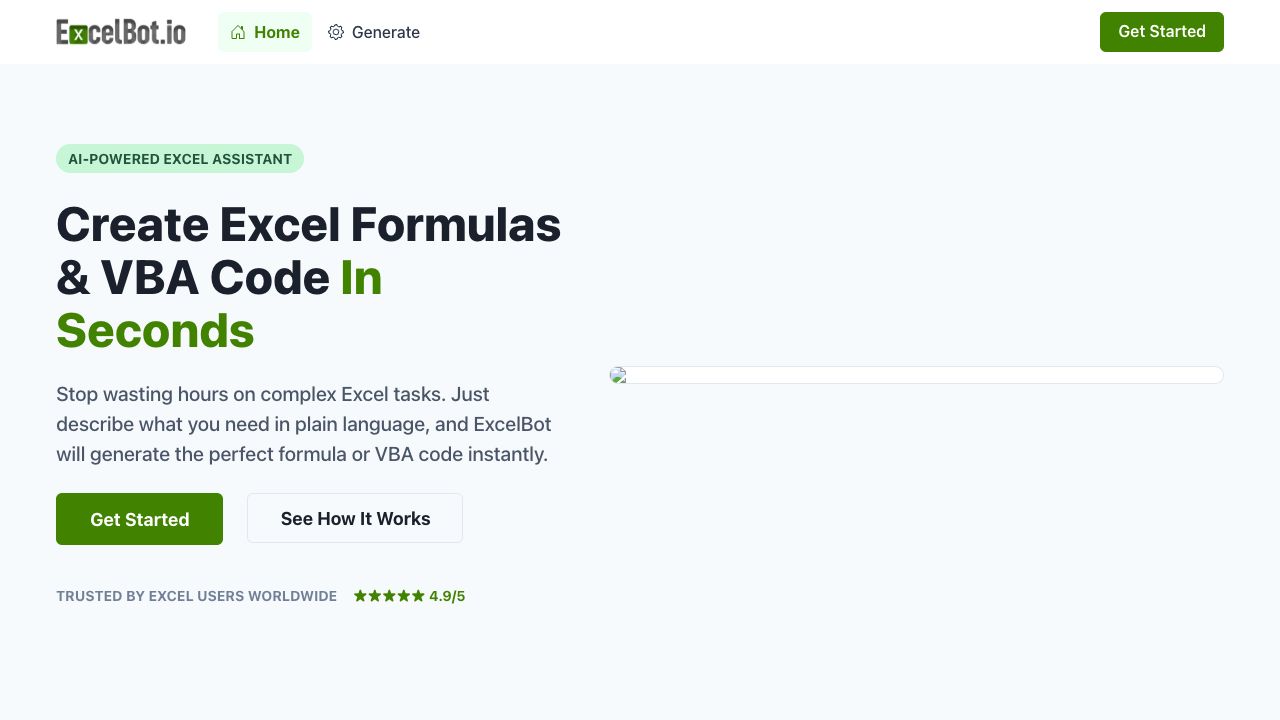Click the middle star of the rating
Screen dimensions: 1280x720
(389, 596)
